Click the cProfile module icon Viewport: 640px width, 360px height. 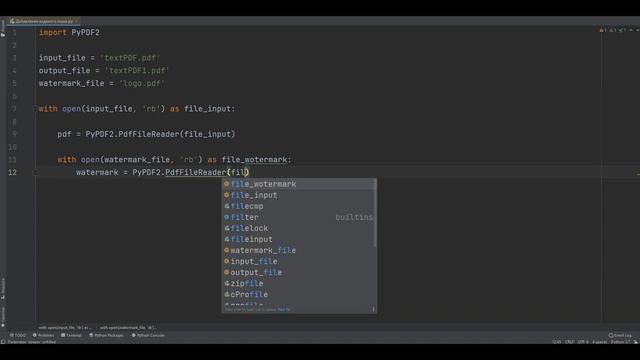click(x=227, y=294)
